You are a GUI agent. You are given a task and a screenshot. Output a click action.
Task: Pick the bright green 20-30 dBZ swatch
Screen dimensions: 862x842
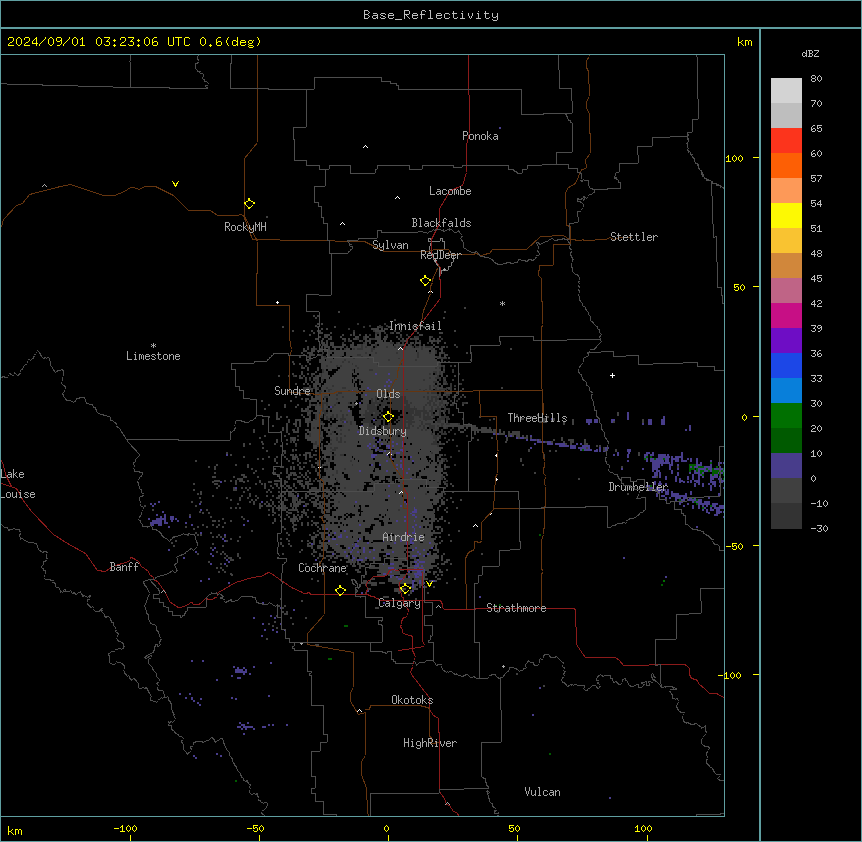coord(786,416)
